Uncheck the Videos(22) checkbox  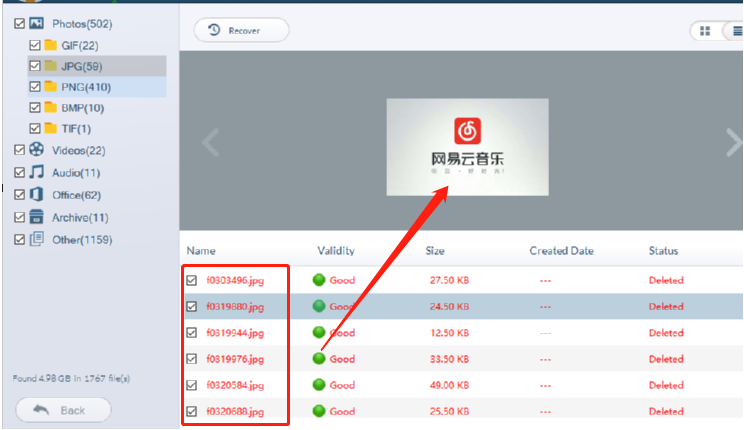click(x=19, y=150)
